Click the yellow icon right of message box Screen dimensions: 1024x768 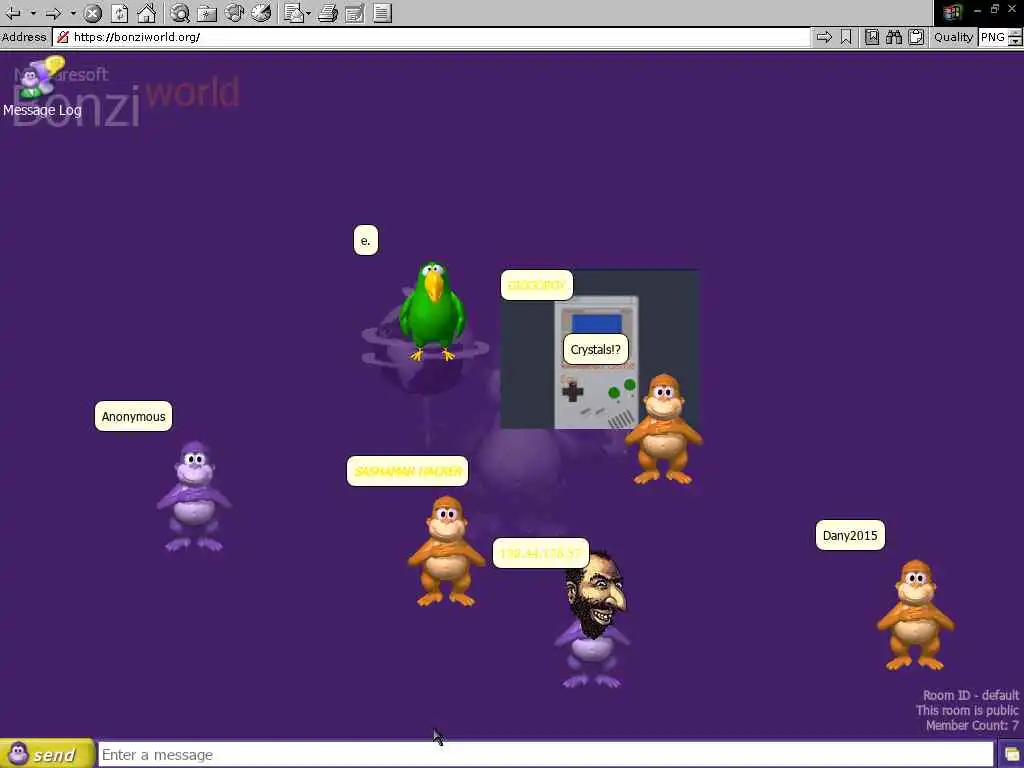click(x=1012, y=755)
